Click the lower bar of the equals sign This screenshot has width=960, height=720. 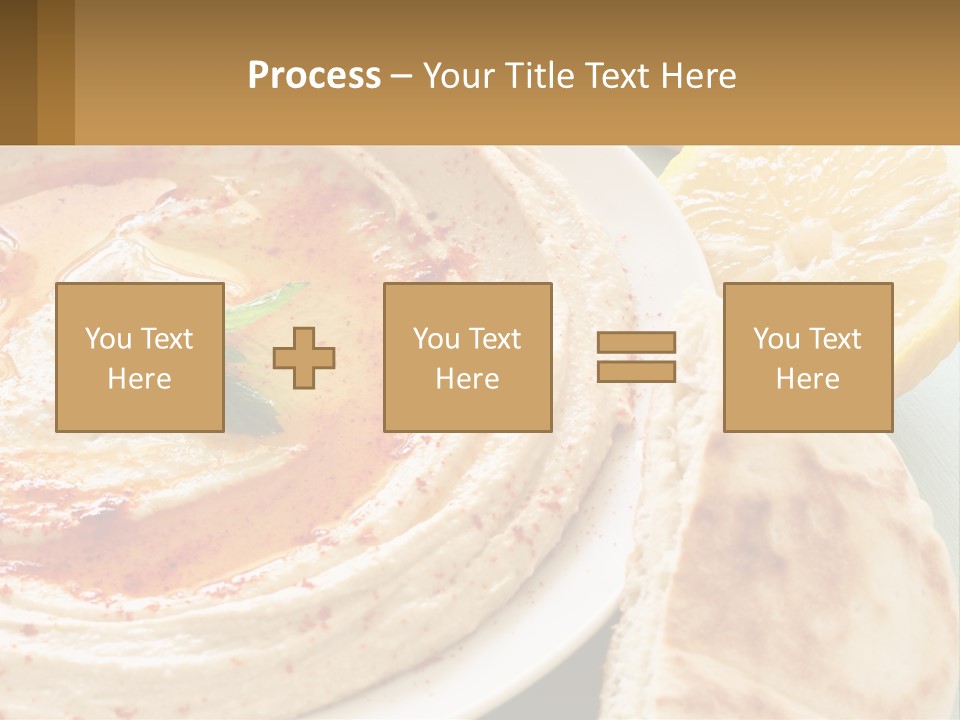pos(636,371)
